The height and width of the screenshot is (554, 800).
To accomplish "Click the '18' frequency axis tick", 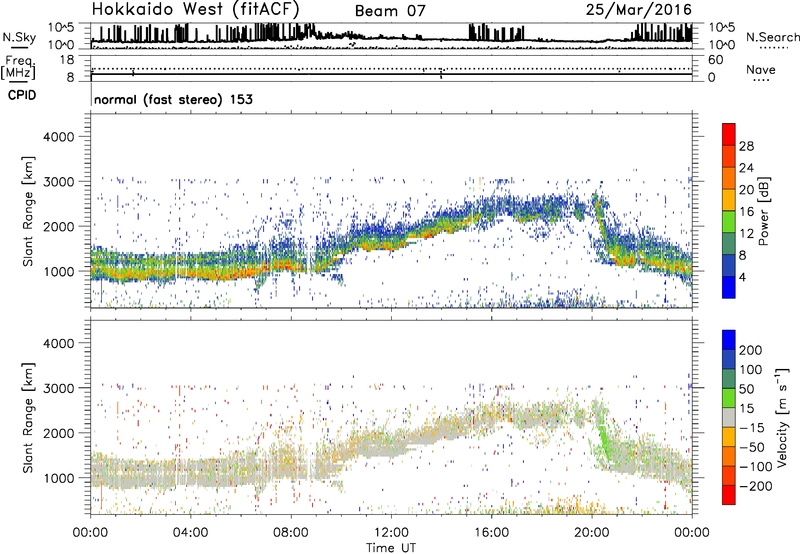I will pos(67,60).
